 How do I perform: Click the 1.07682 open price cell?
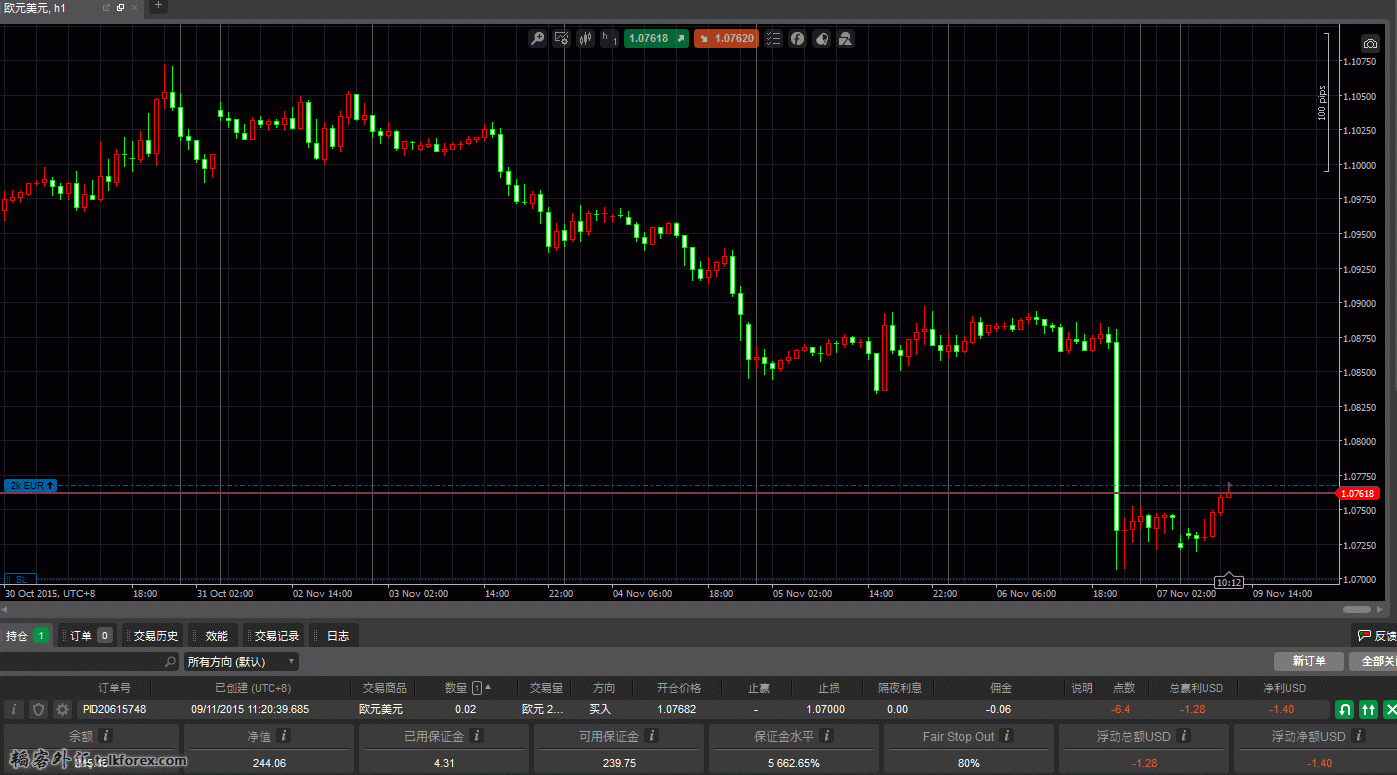click(676, 709)
